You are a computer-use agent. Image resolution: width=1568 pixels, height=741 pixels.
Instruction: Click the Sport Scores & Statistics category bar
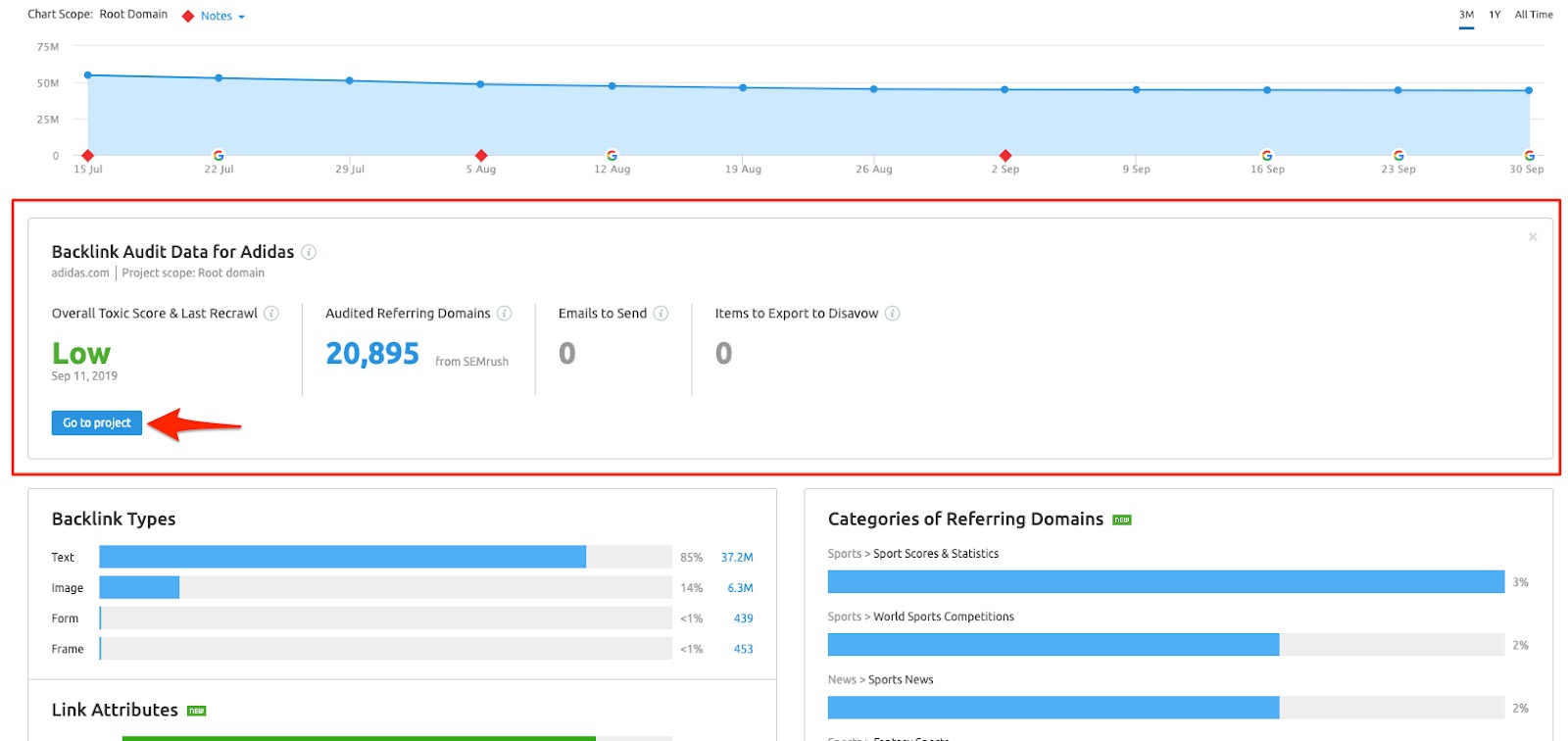pyautogui.click(x=1165, y=582)
